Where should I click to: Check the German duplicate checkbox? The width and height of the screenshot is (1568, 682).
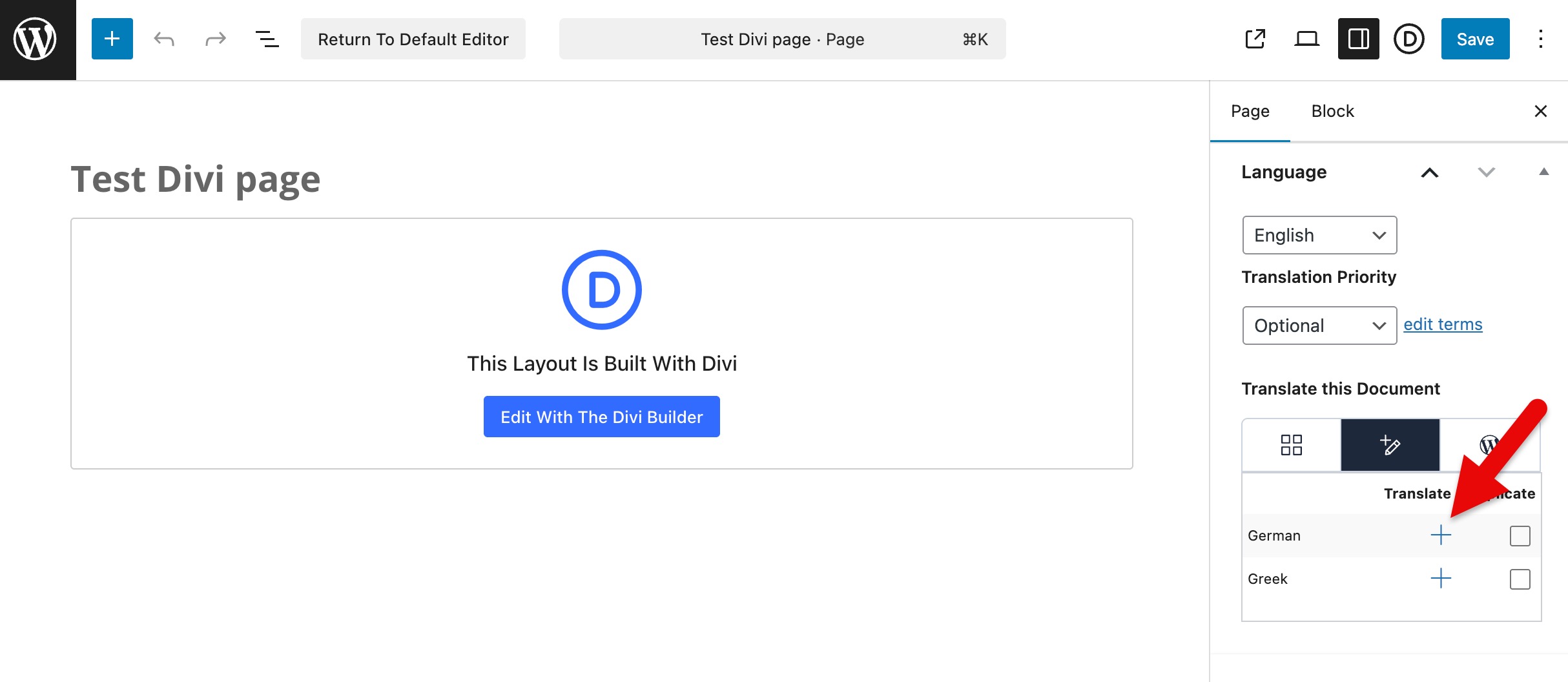point(1520,536)
